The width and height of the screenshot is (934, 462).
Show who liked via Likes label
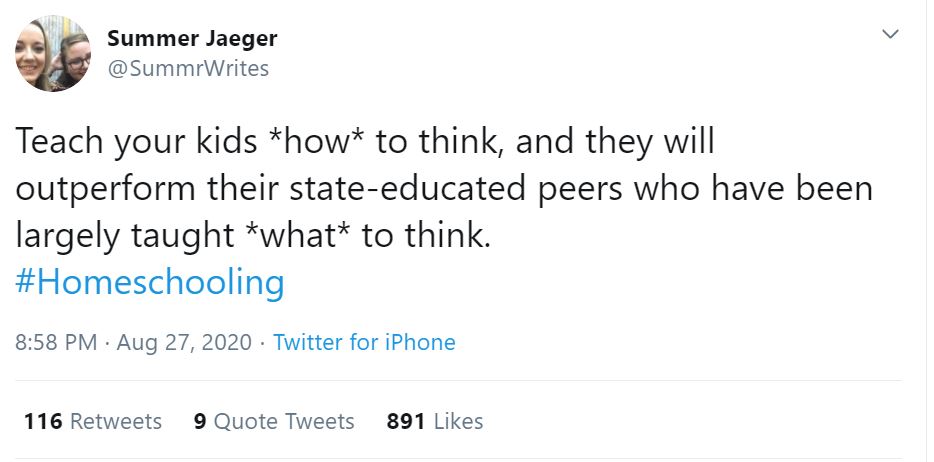pyautogui.click(x=459, y=421)
